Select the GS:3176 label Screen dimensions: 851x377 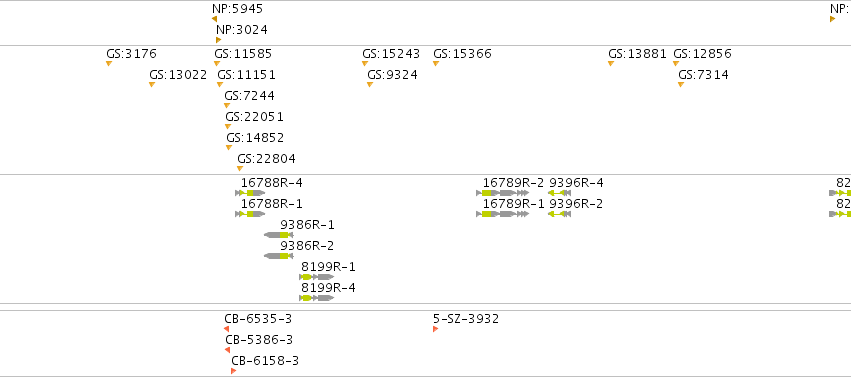tap(131, 54)
